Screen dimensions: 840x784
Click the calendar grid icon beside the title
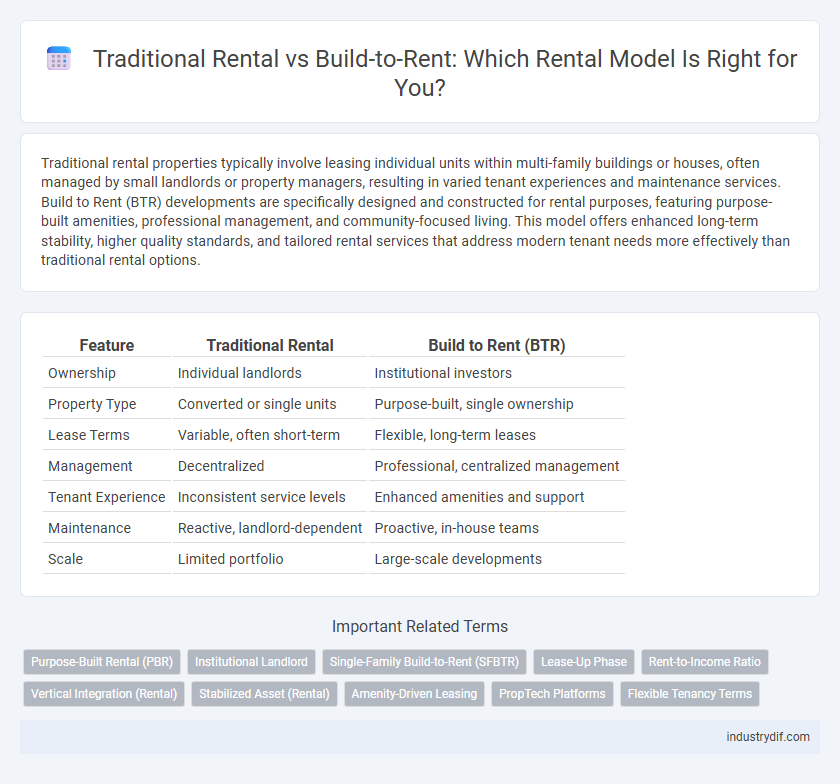point(59,58)
